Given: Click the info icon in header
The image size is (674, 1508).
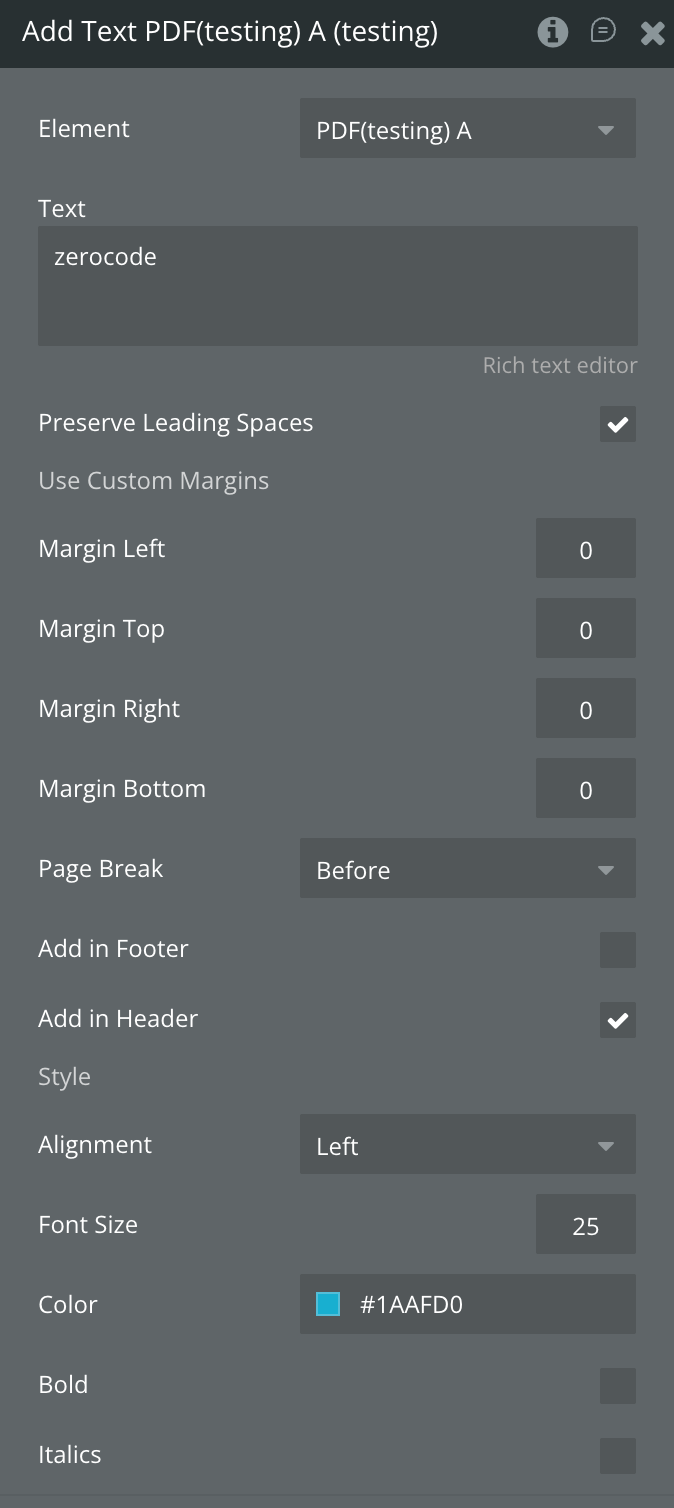Looking at the screenshot, I should pyautogui.click(x=552, y=32).
